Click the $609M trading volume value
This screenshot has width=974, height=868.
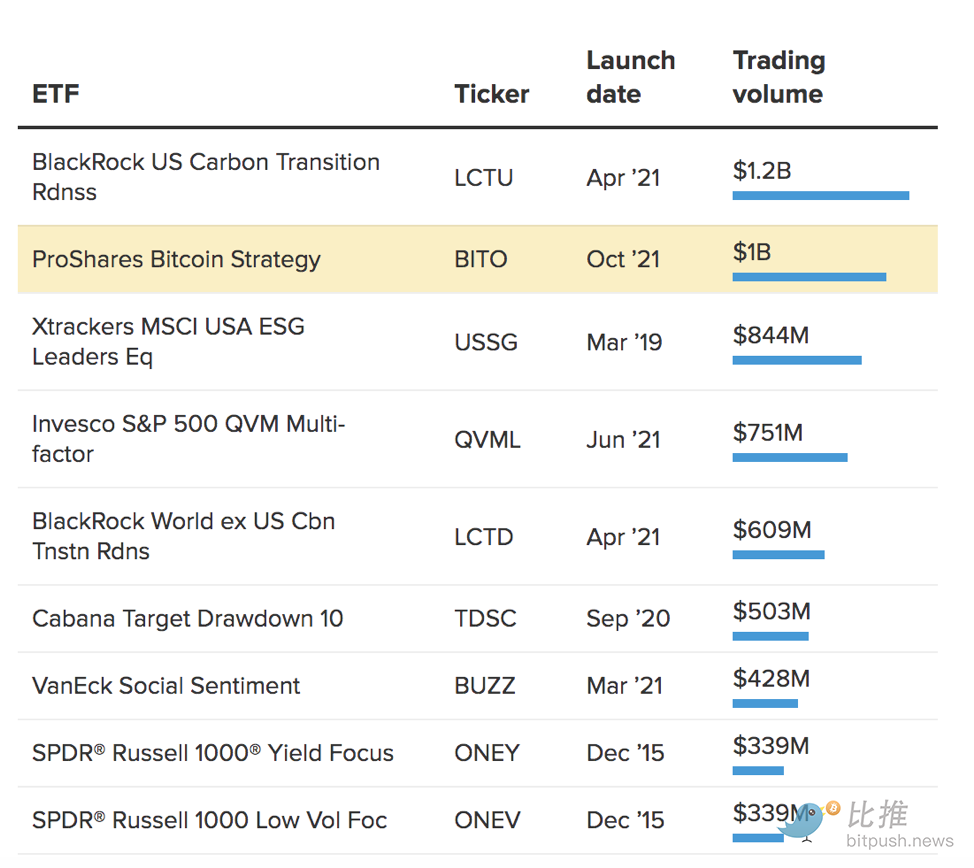771,530
